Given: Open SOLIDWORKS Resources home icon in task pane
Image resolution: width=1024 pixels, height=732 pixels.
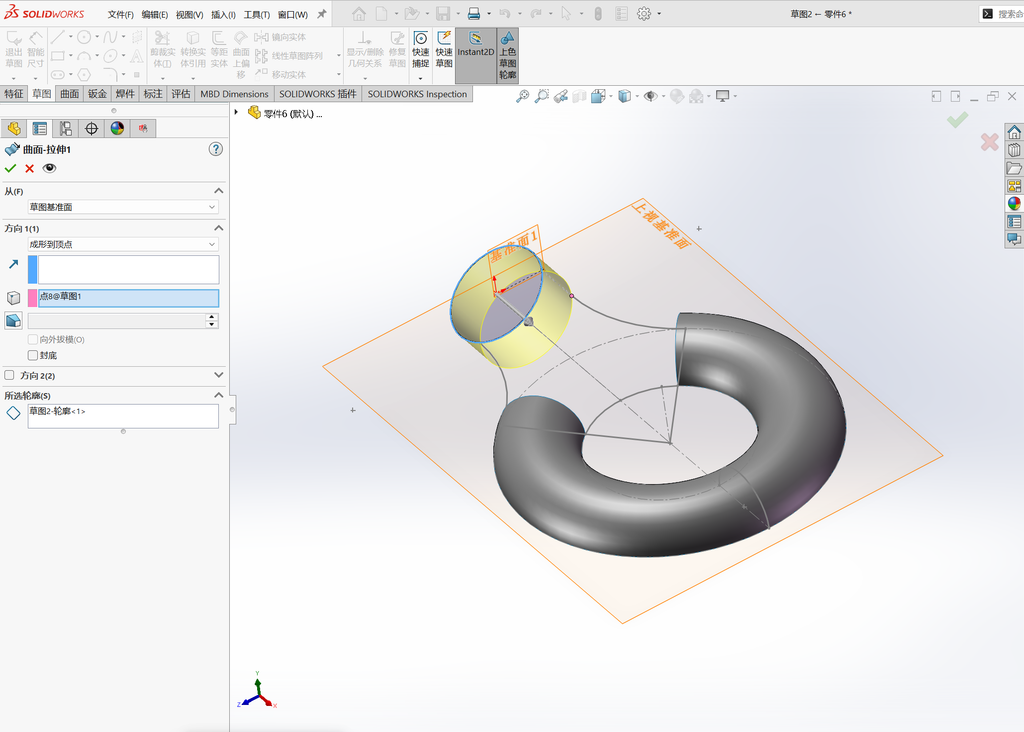Looking at the screenshot, I should (x=1014, y=133).
